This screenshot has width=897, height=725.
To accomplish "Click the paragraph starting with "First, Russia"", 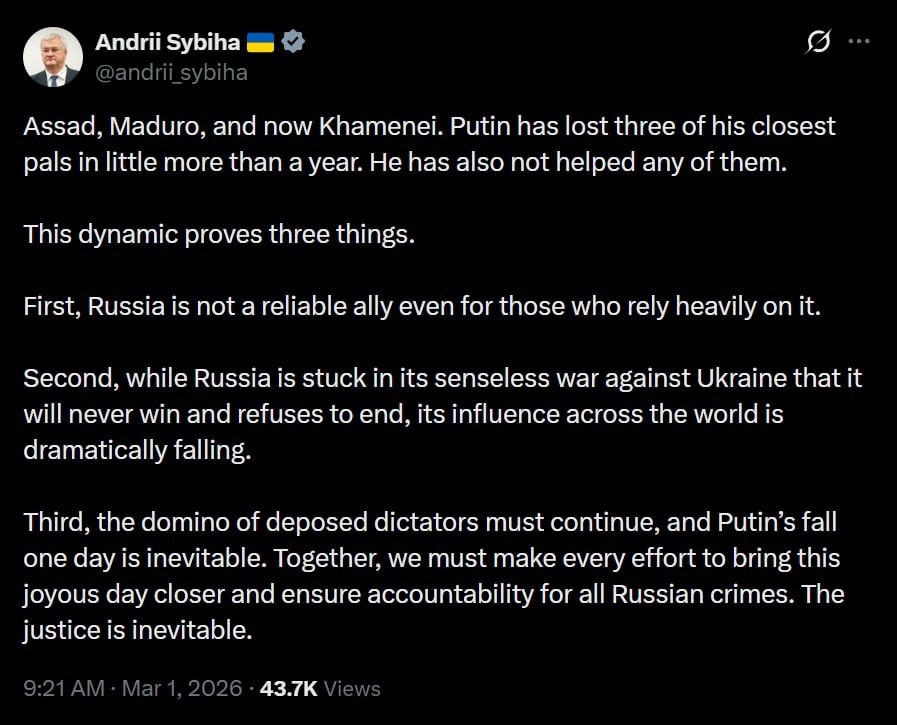I will (x=421, y=306).
